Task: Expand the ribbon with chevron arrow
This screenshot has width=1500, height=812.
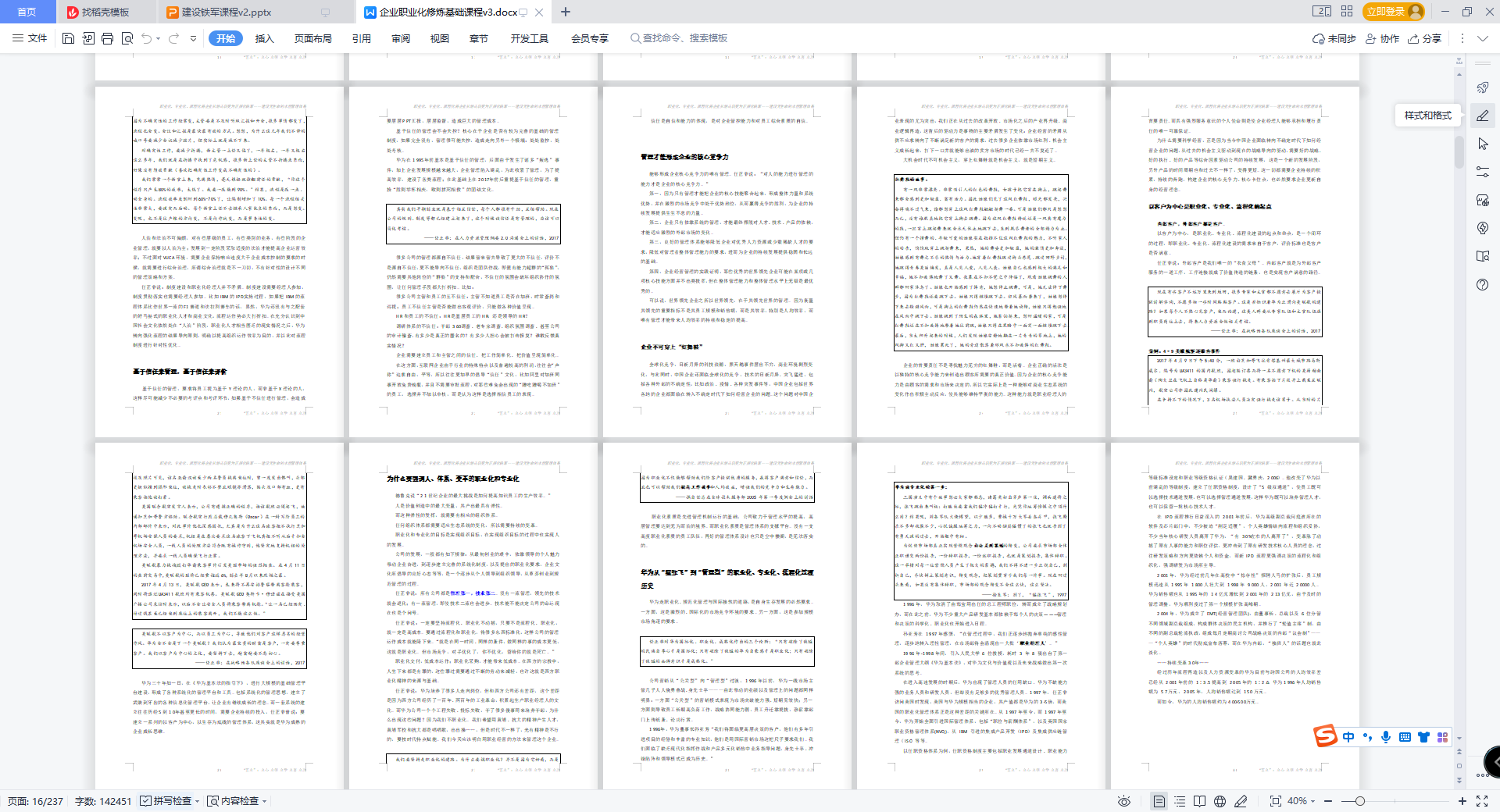Action: [1482, 38]
